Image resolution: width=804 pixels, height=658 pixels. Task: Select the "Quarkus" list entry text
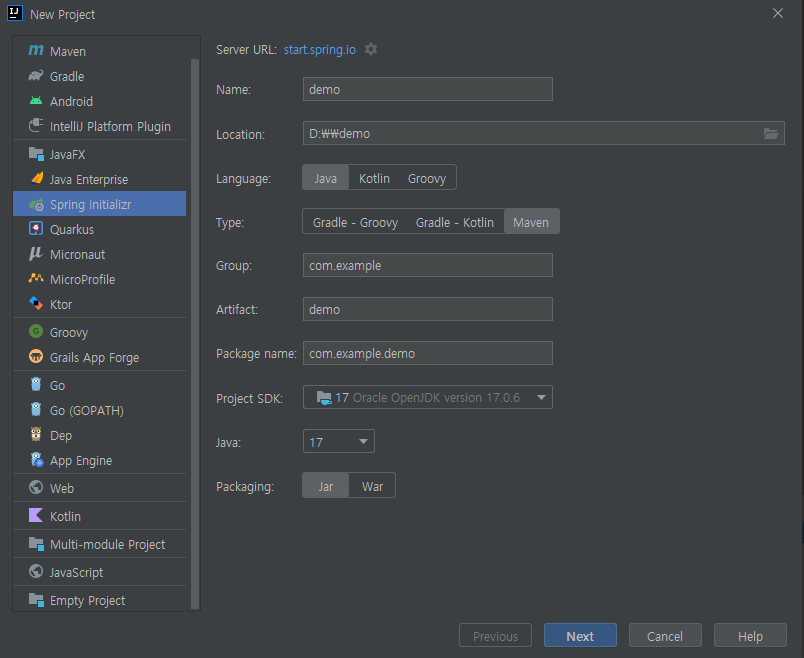pyautogui.click(x=72, y=229)
